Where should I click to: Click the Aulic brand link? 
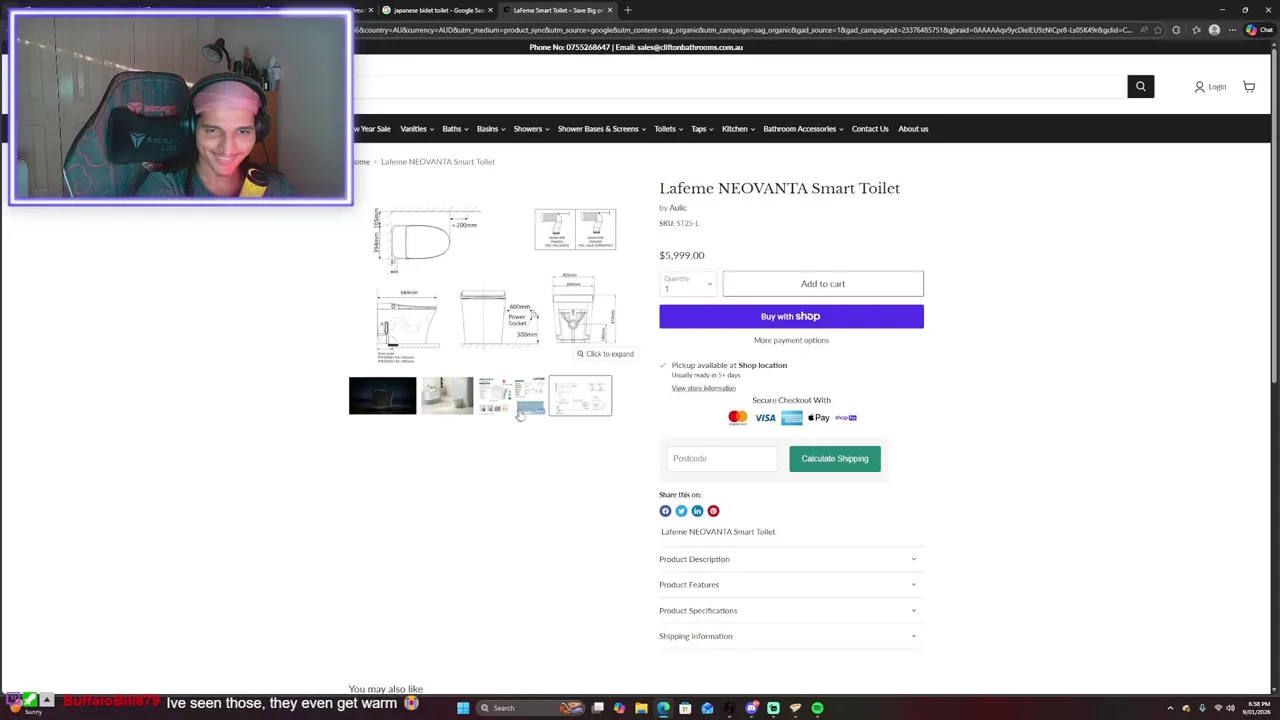[678, 208]
